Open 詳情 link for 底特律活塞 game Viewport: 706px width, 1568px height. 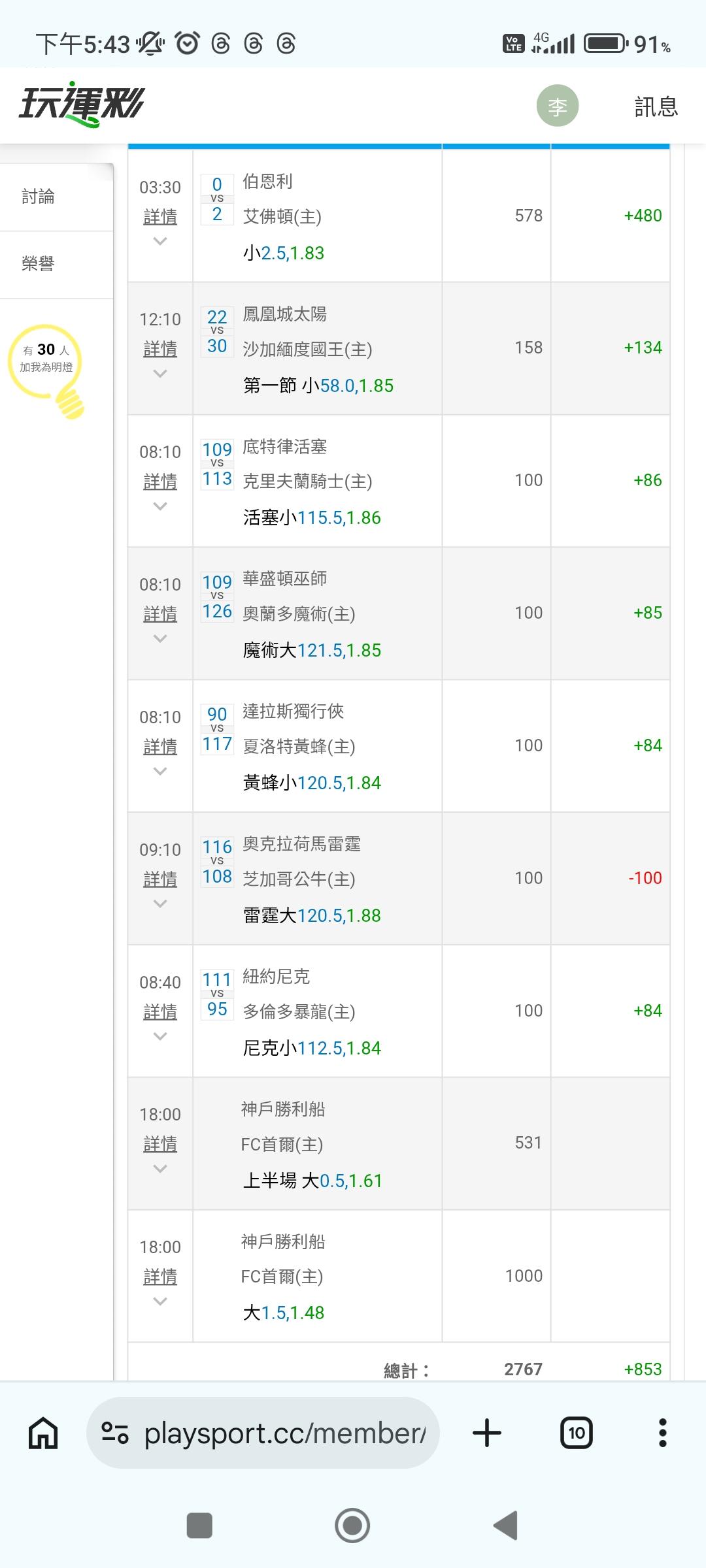tap(160, 482)
